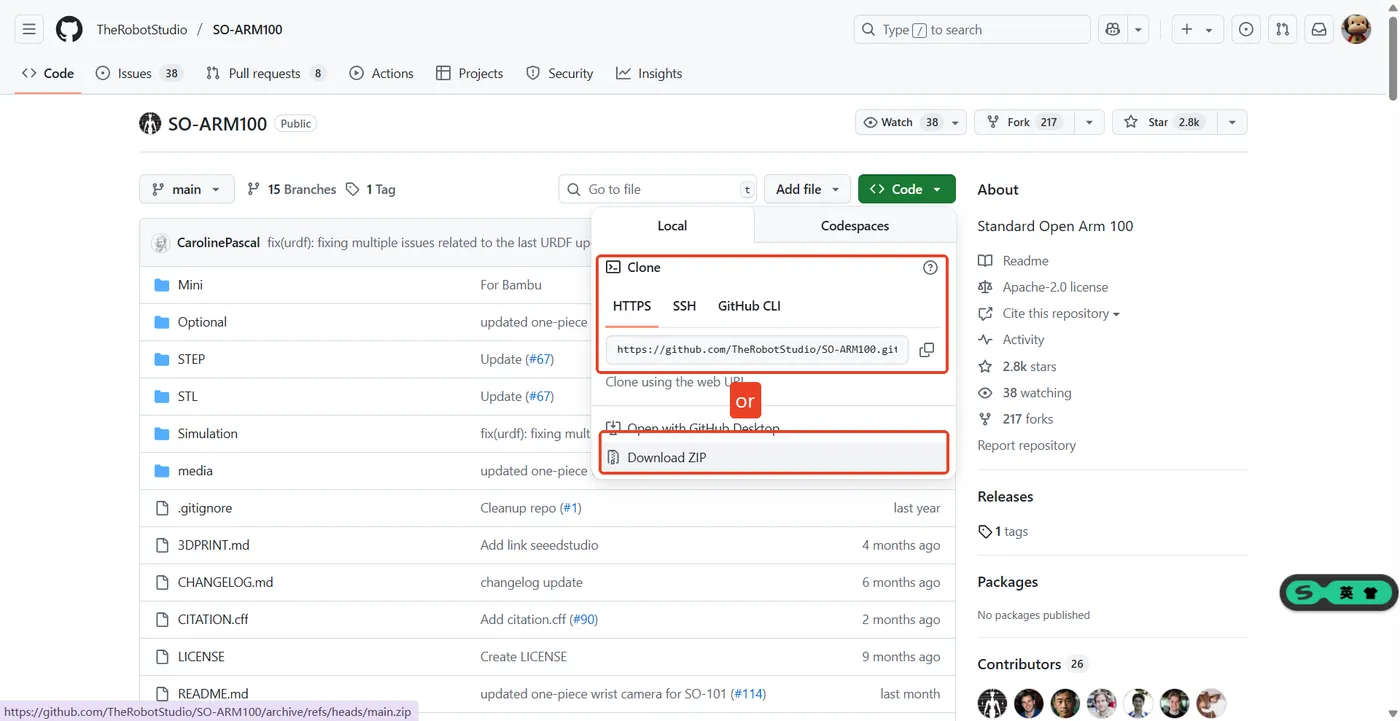Image resolution: width=1400 pixels, height=721 pixels.
Task: Switch to the Projects tab
Action: tap(470, 73)
